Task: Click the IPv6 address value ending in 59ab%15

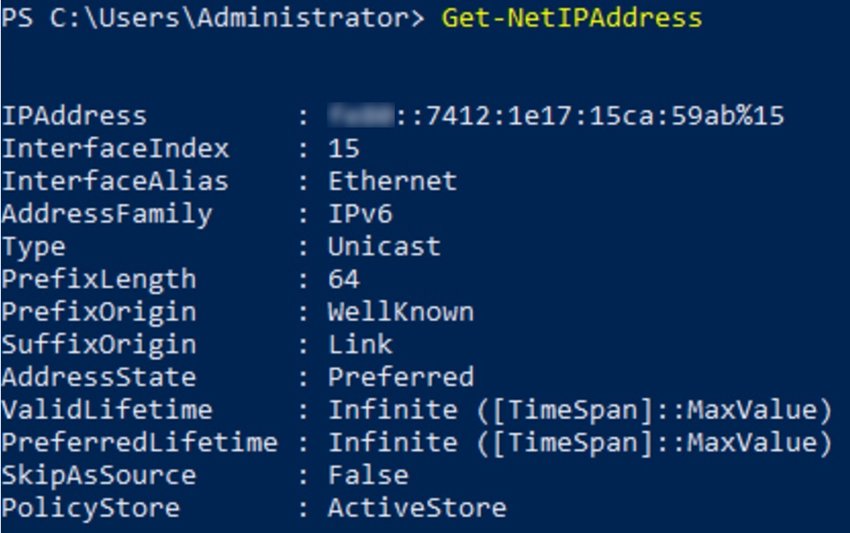Action: pyautogui.click(x=556, y=117)
